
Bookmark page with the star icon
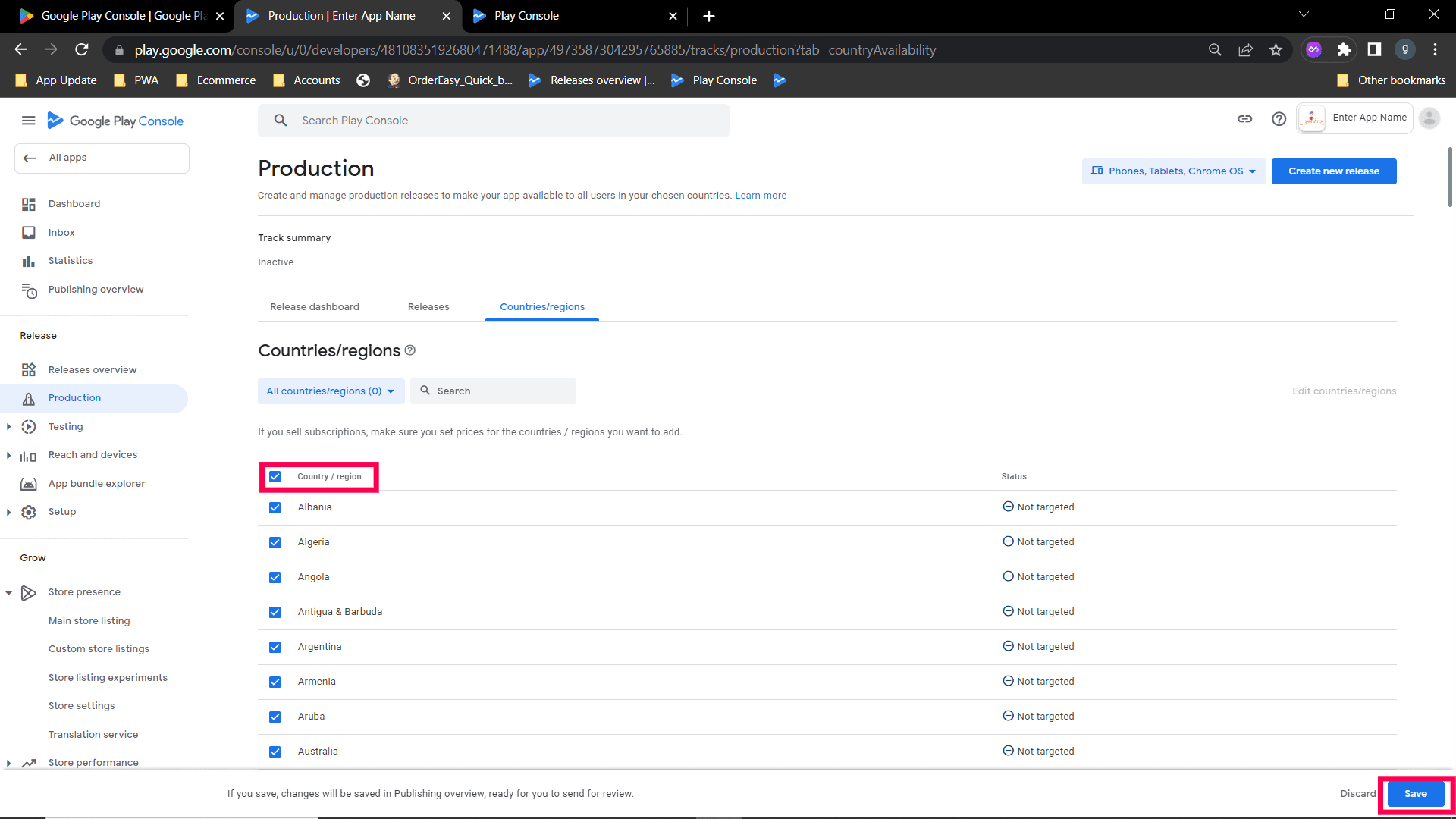(x=1276, y=50)
